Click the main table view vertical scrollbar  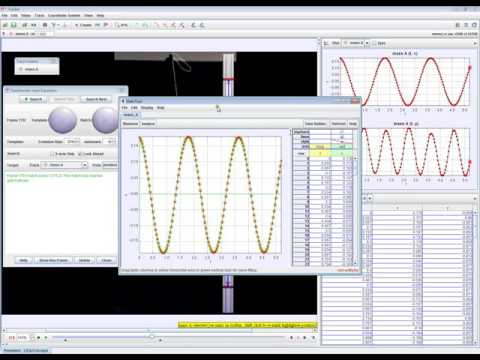pos(475,277)
